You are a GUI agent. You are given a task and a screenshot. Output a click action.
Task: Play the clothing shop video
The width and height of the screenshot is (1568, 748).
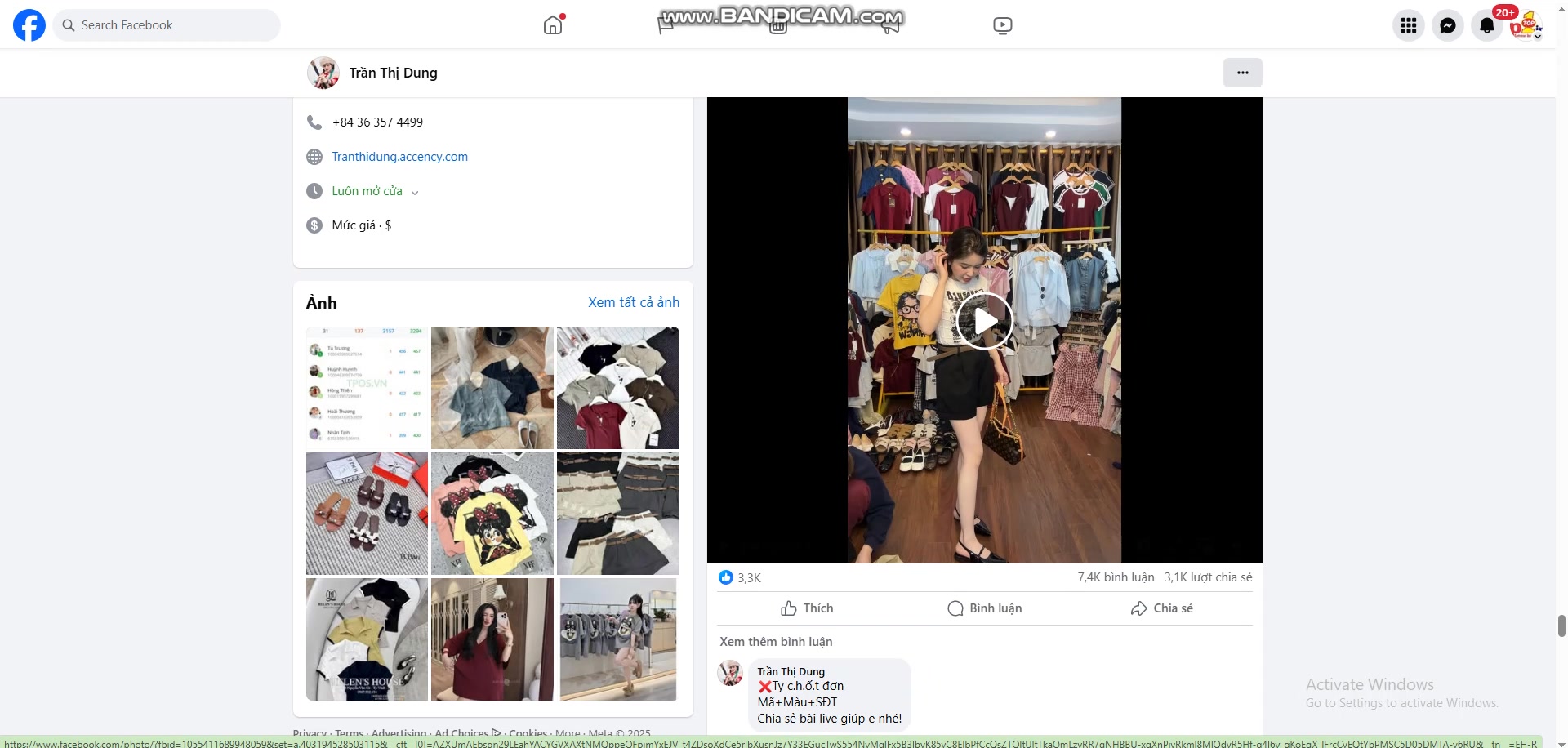pyautogui.click(x=984, y=321)
